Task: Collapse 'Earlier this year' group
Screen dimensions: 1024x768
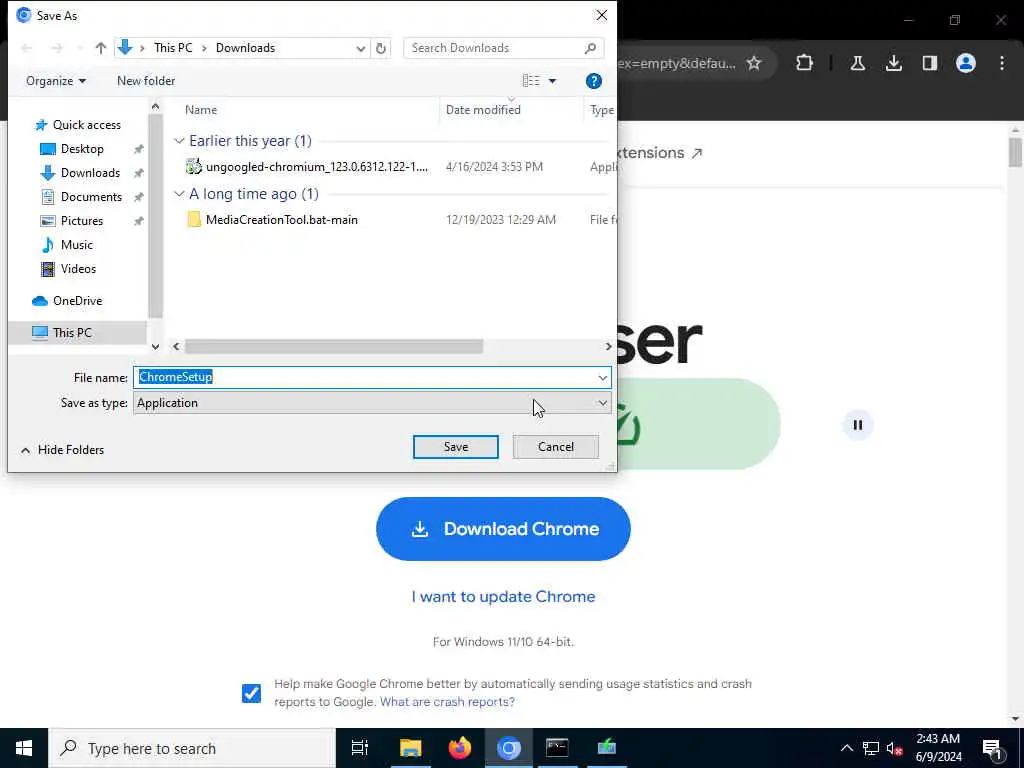Action: (179, 140)
